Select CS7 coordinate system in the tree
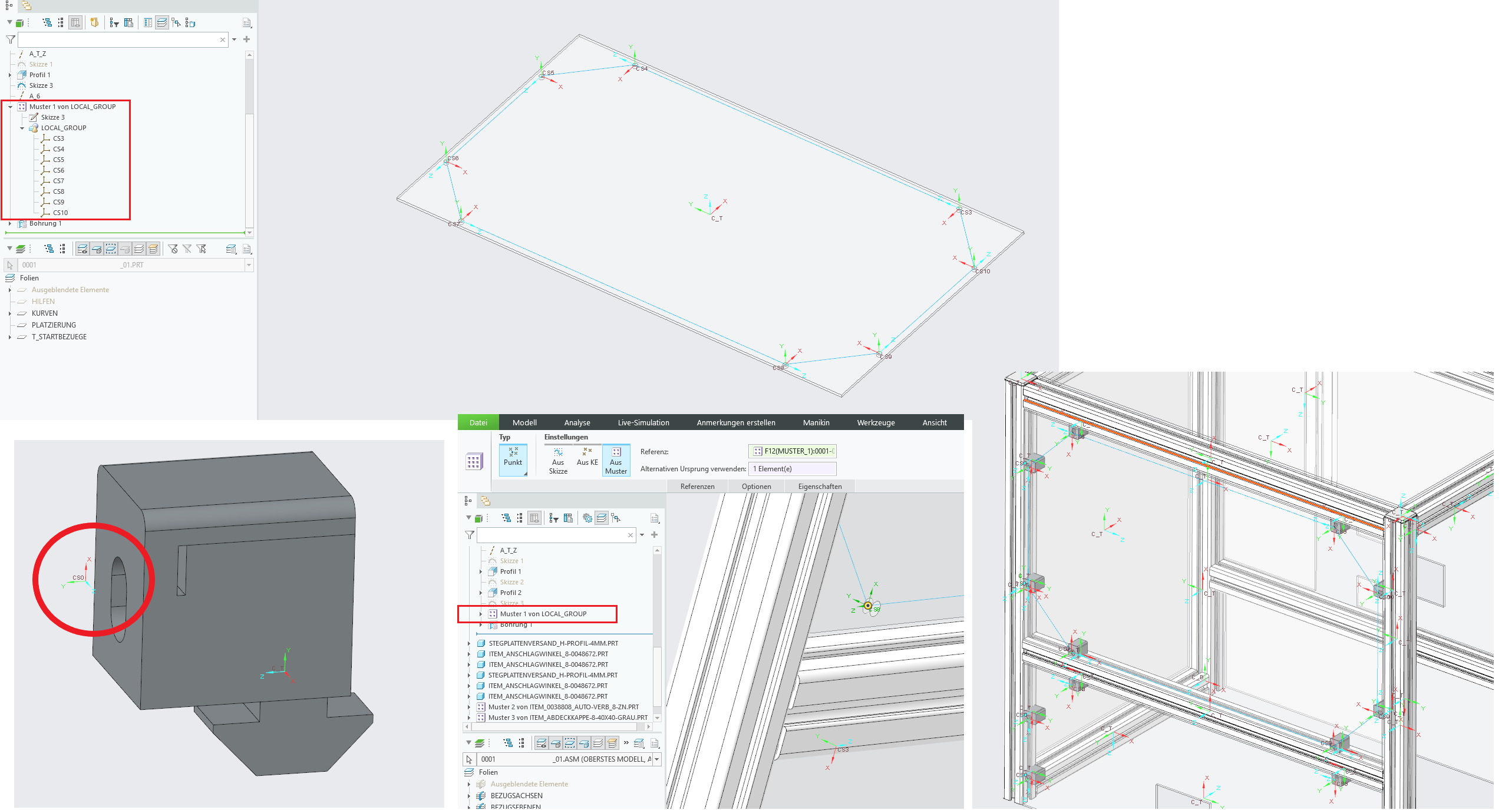Viewport: 1512px width, 810px height. tap(58, 181)
